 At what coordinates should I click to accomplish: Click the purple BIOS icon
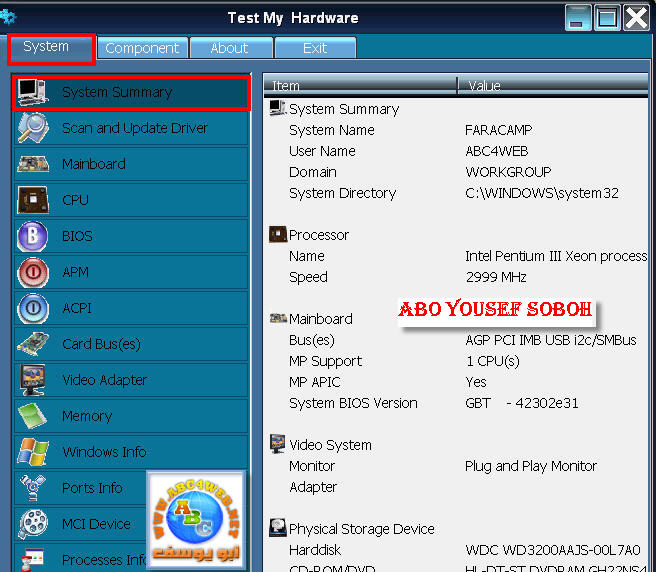tap(33, 236)
